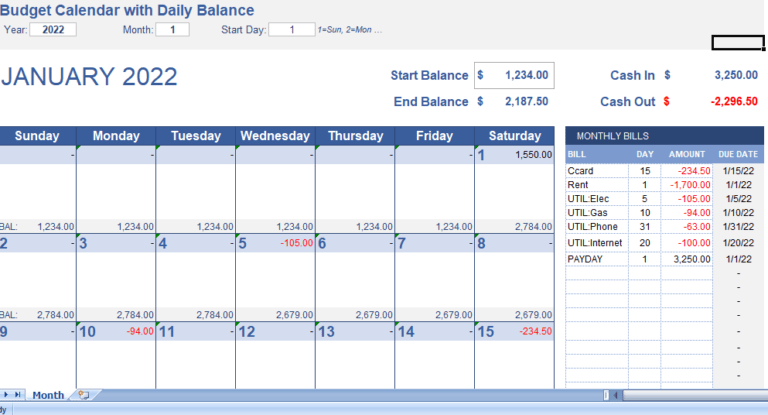Click the PAYDAY amount 3,250.00
The height and width of the screenshot is (415, 768).
687,259
